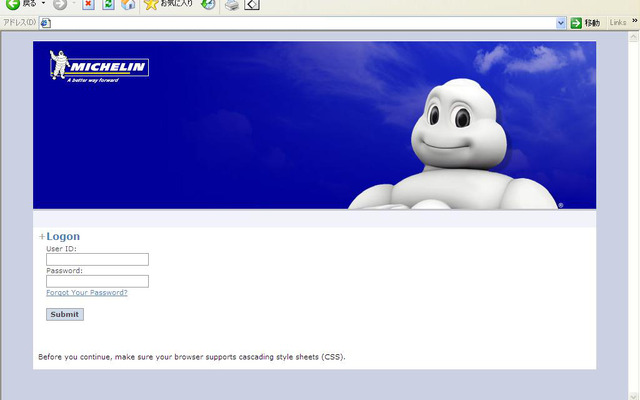Click the User ID label text
Image resolution: width=640 pixels, height=400 pixels.
61,249
